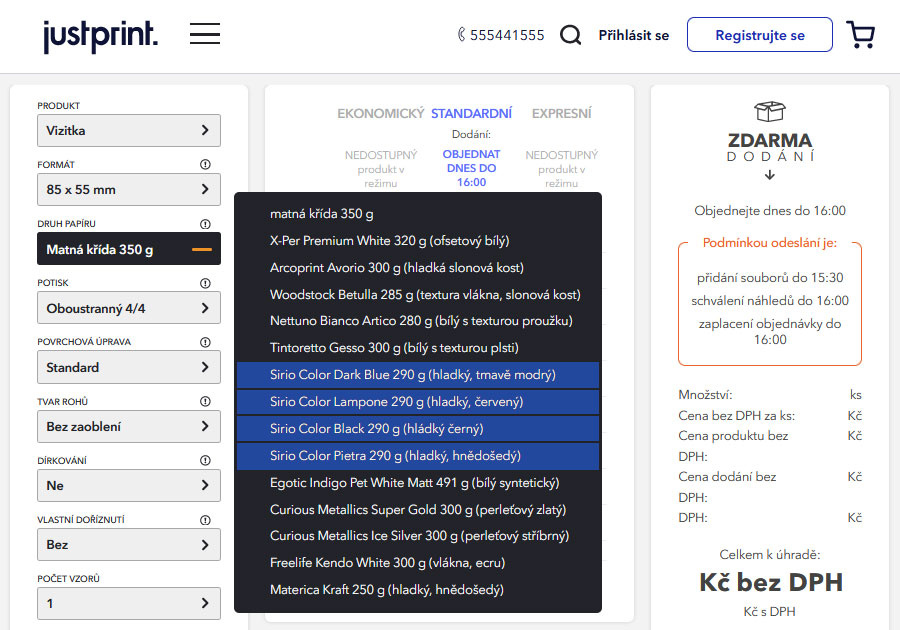
Task: Click 'Podmínkou odeslání je:' heading
Action: tap(770, 243)
